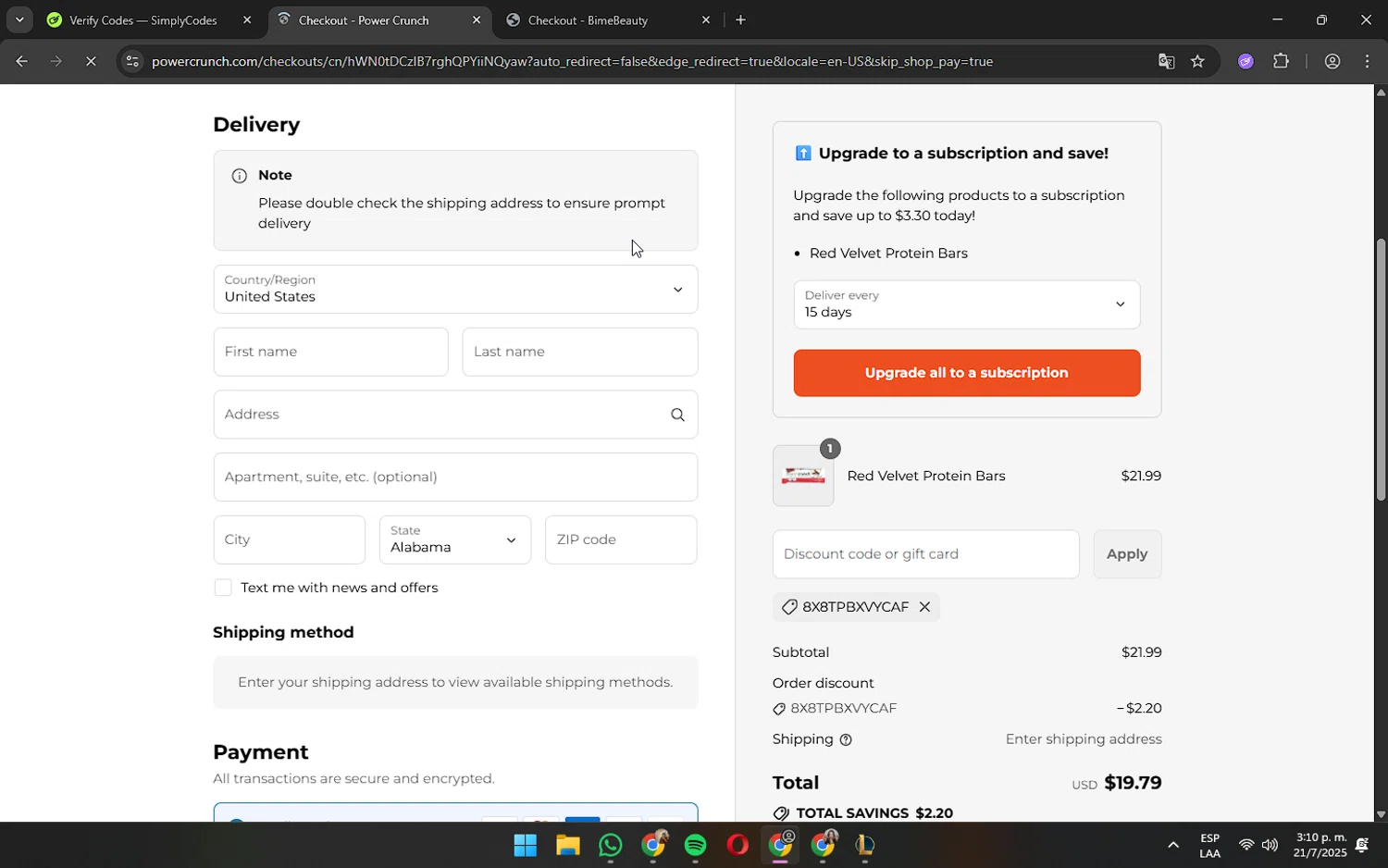Click the Discount code or gift card field
The width and height of the screenshot is (1388, 868).
(x=925, y=554)
